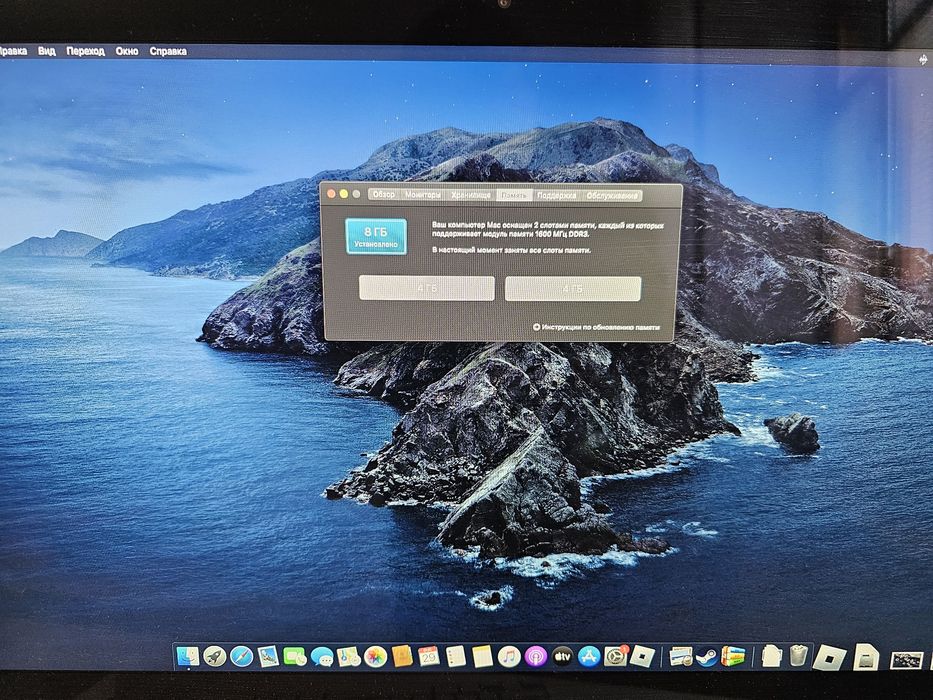Click the top-right menu bar status icon
Screen dimensions: 933x700
pyautogui.click(x=923, y=60)
